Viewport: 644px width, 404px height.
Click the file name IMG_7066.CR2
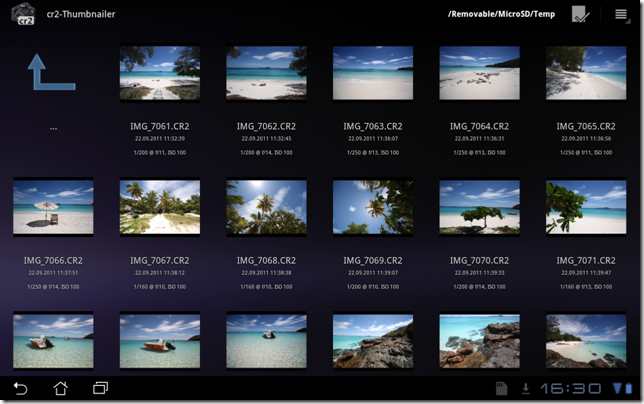[53, 261]
